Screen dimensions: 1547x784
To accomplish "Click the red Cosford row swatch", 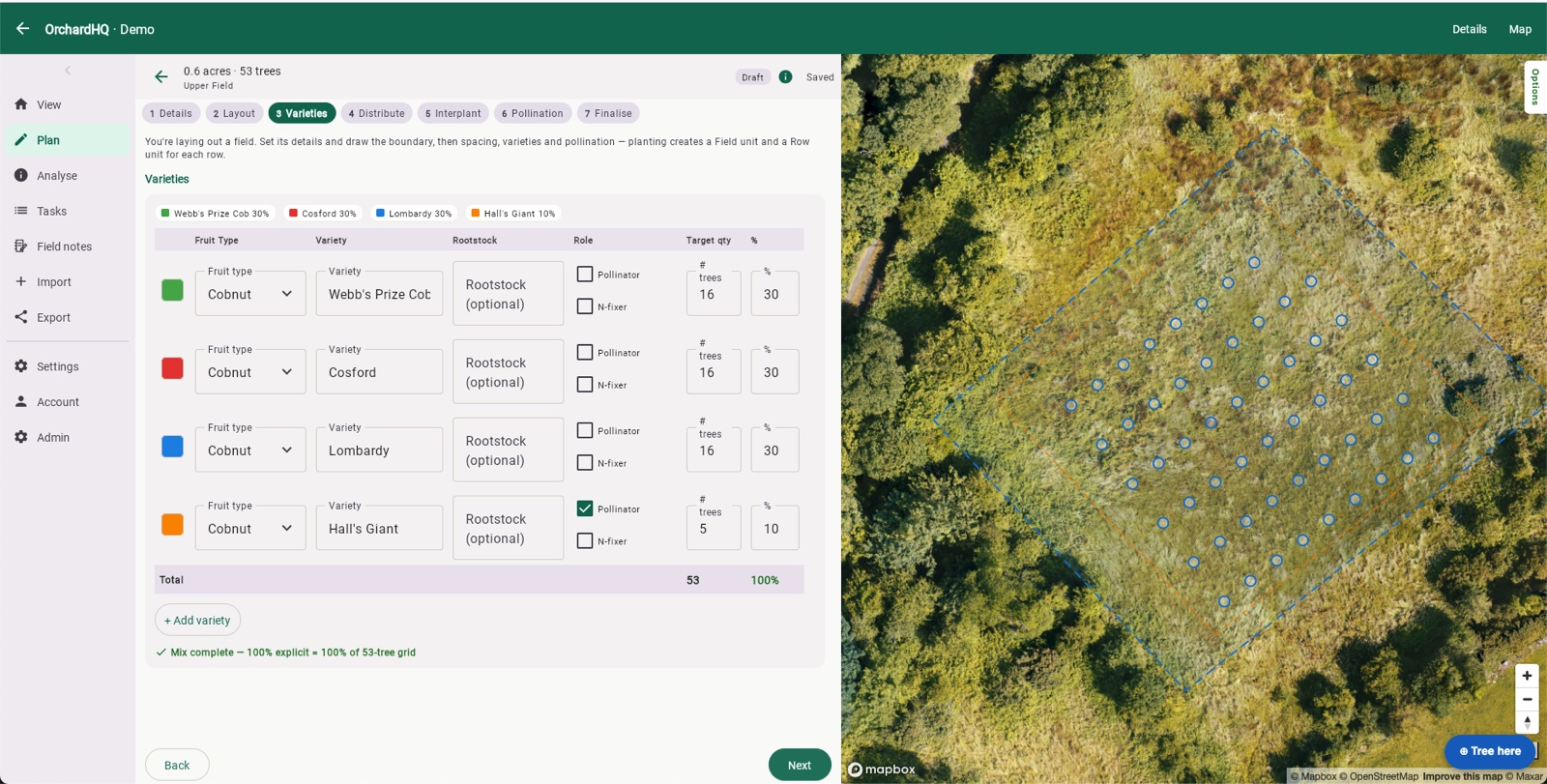I will (x=172, y=368).
